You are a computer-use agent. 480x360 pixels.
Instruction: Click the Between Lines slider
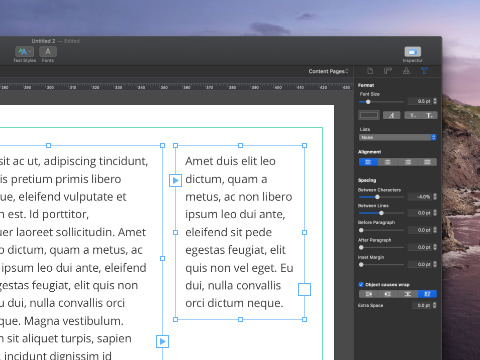point(381,213)
